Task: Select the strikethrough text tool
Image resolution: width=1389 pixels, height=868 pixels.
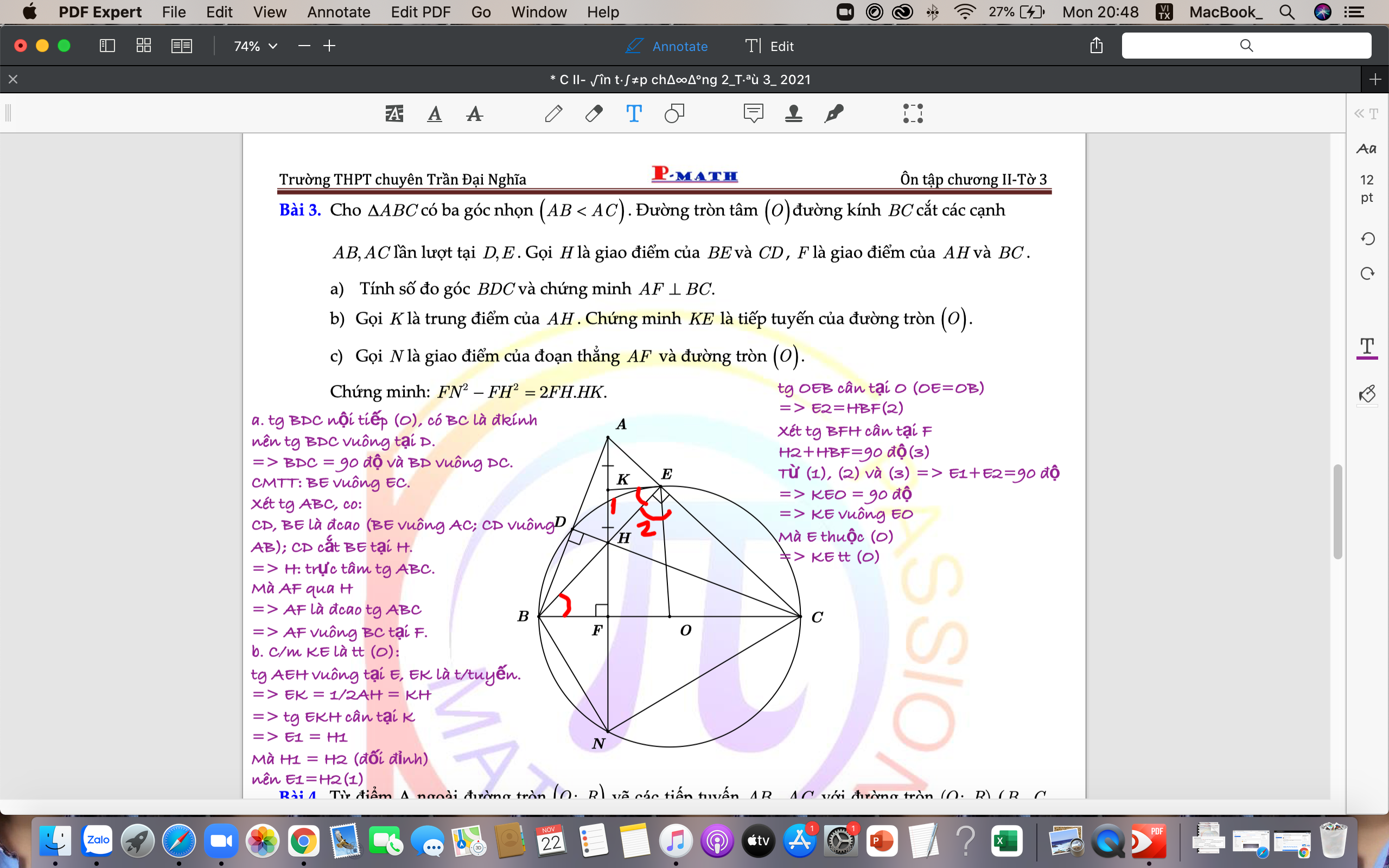Action: coord(474,113)
